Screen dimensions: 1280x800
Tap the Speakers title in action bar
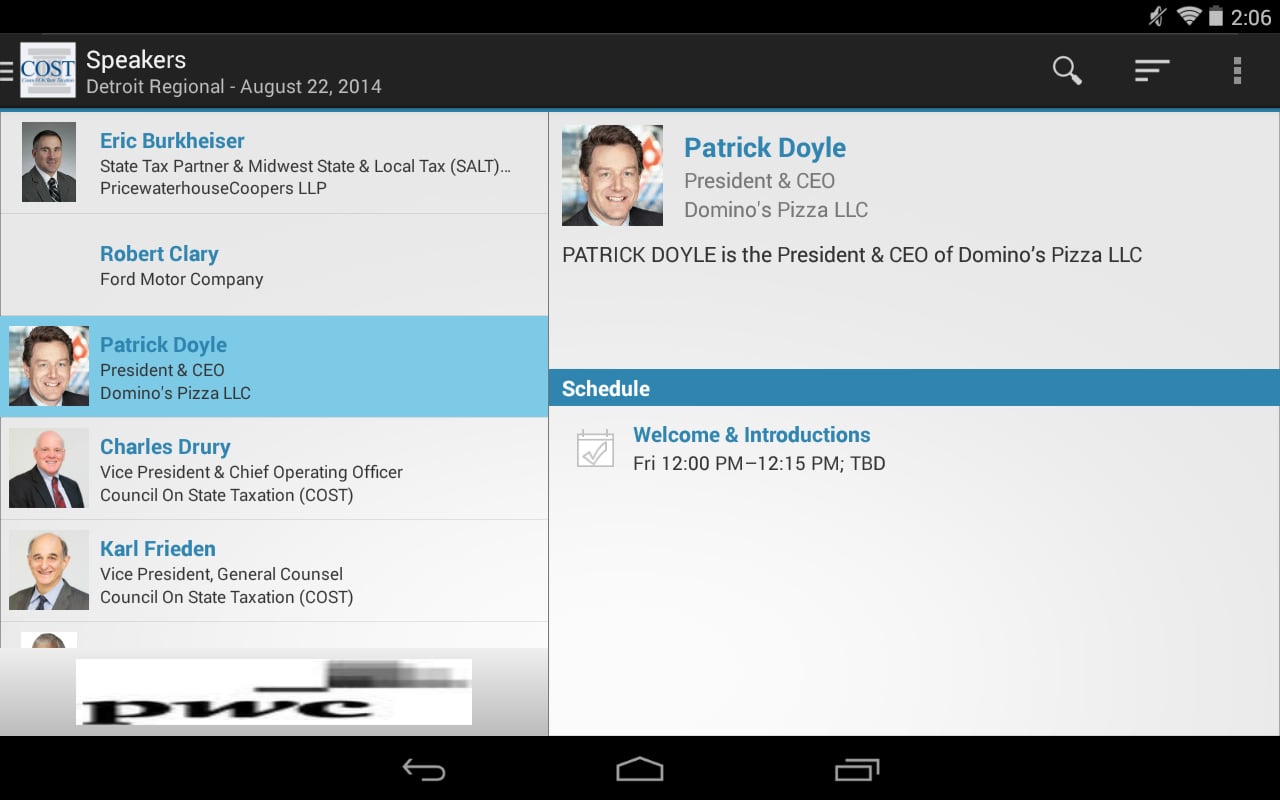[x=136, y=59]
